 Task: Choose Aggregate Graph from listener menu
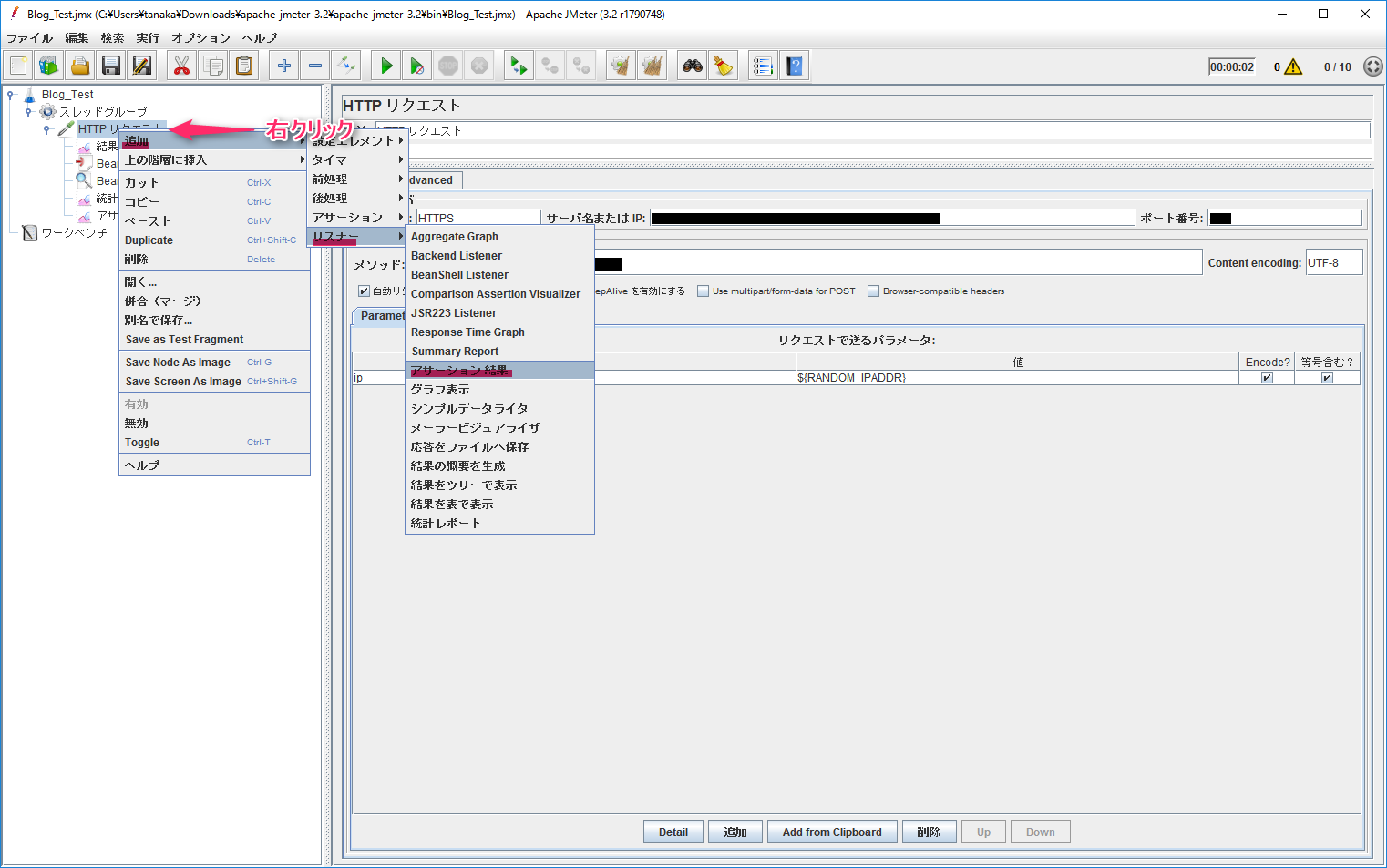click(499, 237)
